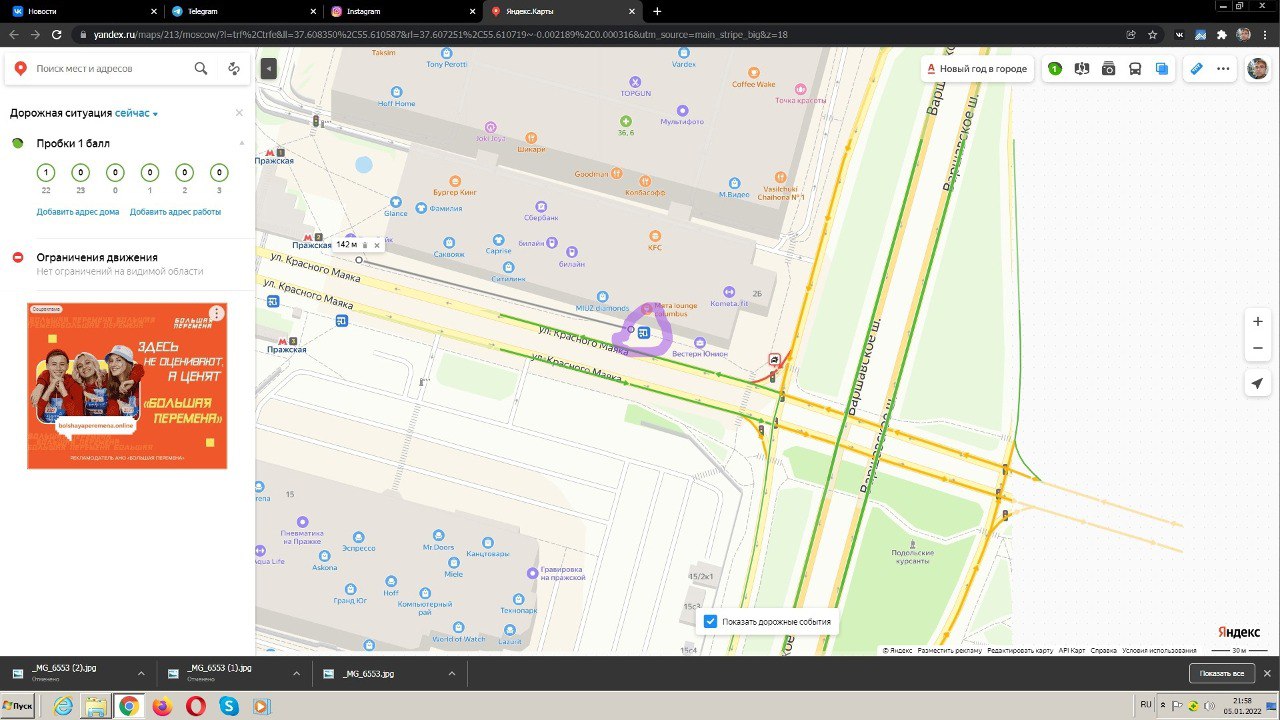The width and height of the screenshot is (1280, 720).
Task: Open Skype from the taskbar
Action: pos(228,706)
